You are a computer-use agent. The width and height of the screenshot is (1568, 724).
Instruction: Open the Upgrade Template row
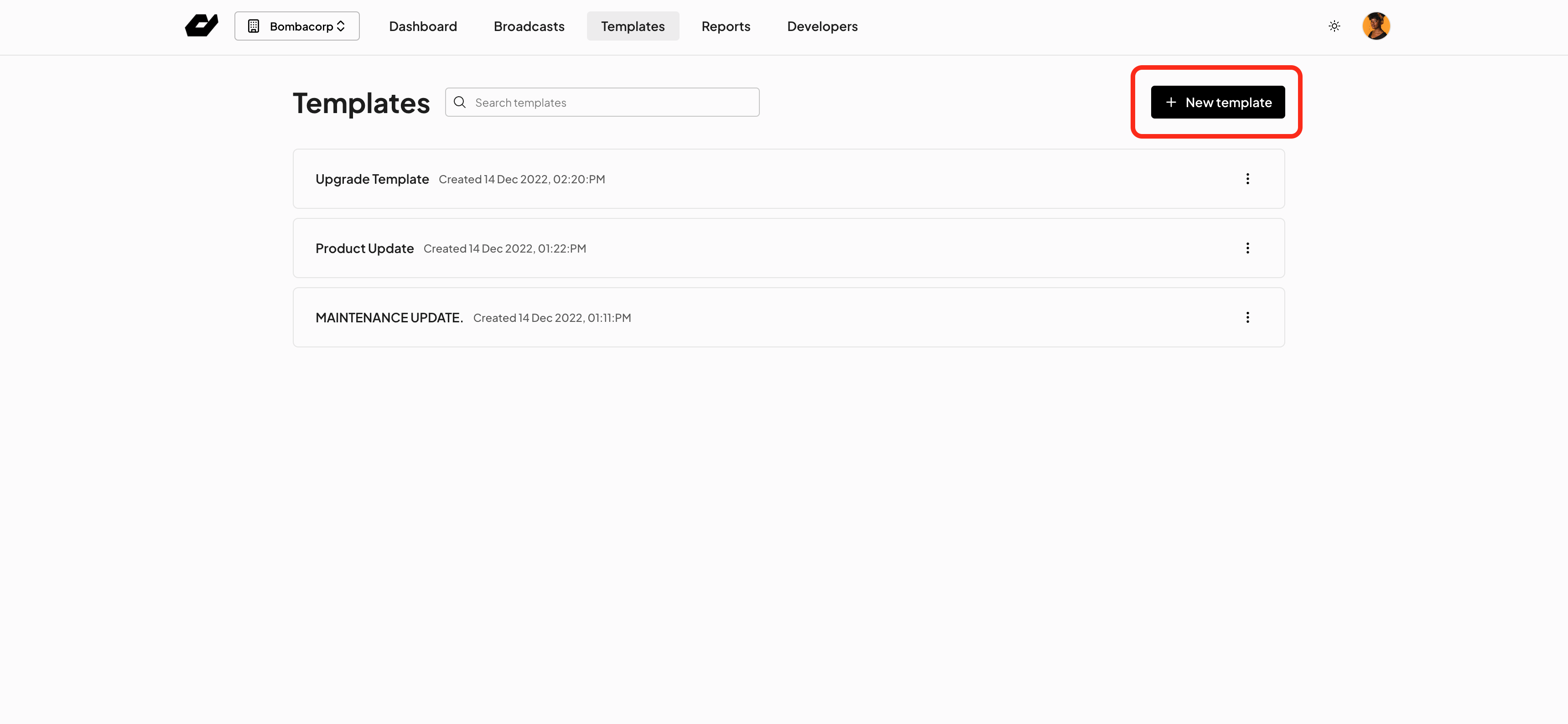click(788, 179)
